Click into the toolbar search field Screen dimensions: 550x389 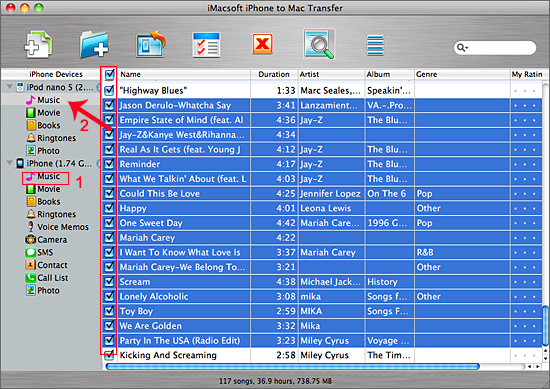[495, 47]
